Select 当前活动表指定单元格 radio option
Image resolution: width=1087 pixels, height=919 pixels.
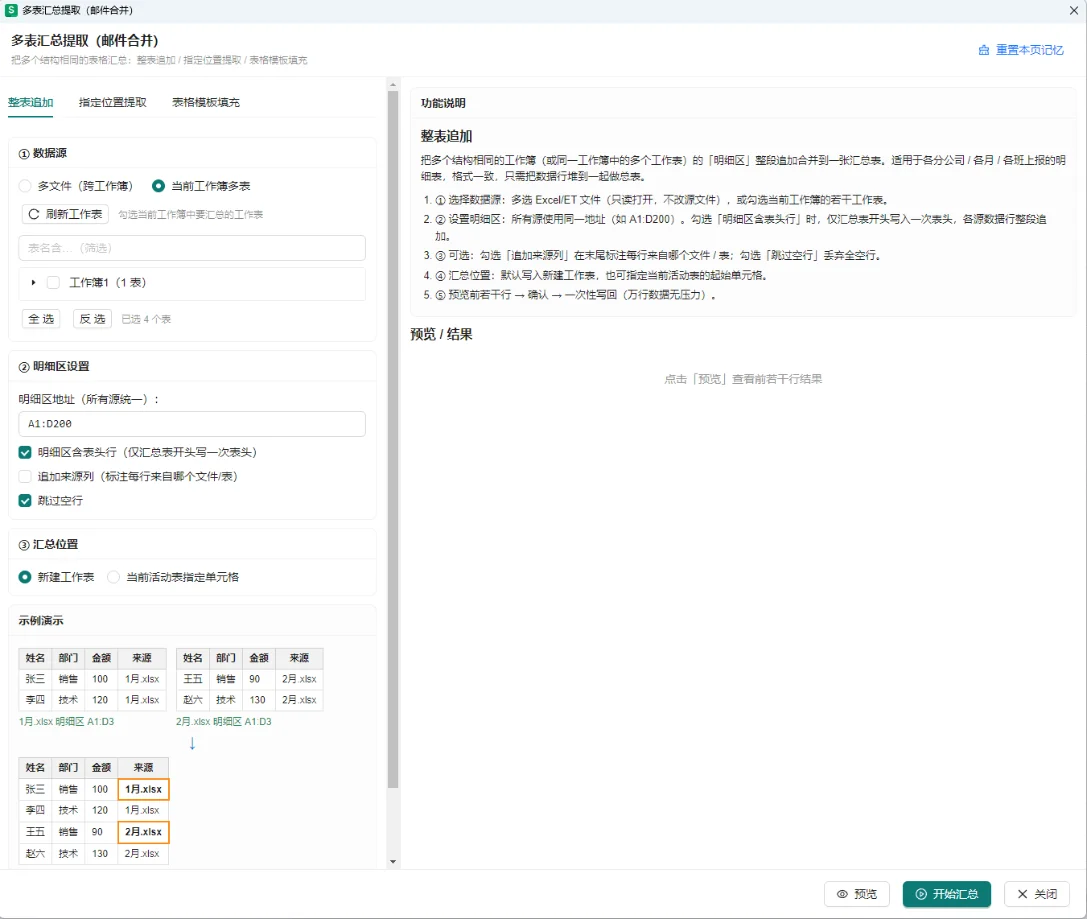click(114, 577)
